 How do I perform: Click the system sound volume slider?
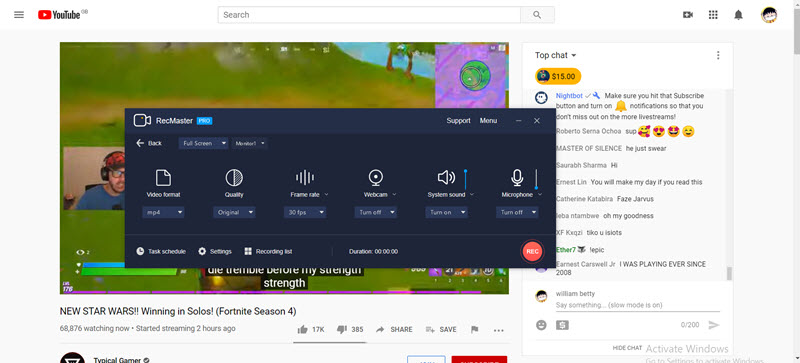(465, 179)
